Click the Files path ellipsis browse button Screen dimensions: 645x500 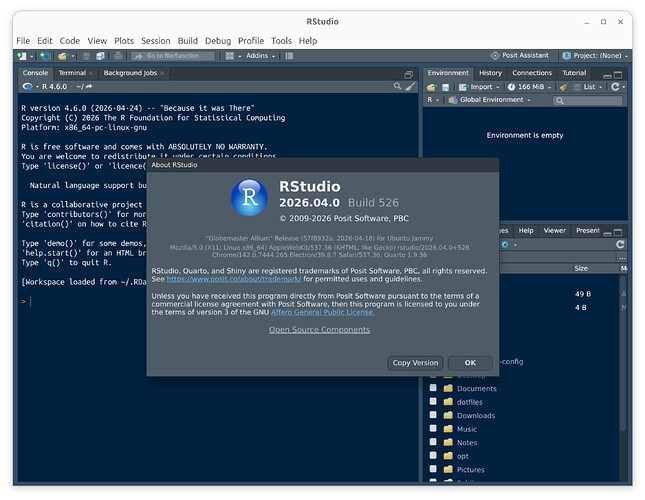[622, 258]
